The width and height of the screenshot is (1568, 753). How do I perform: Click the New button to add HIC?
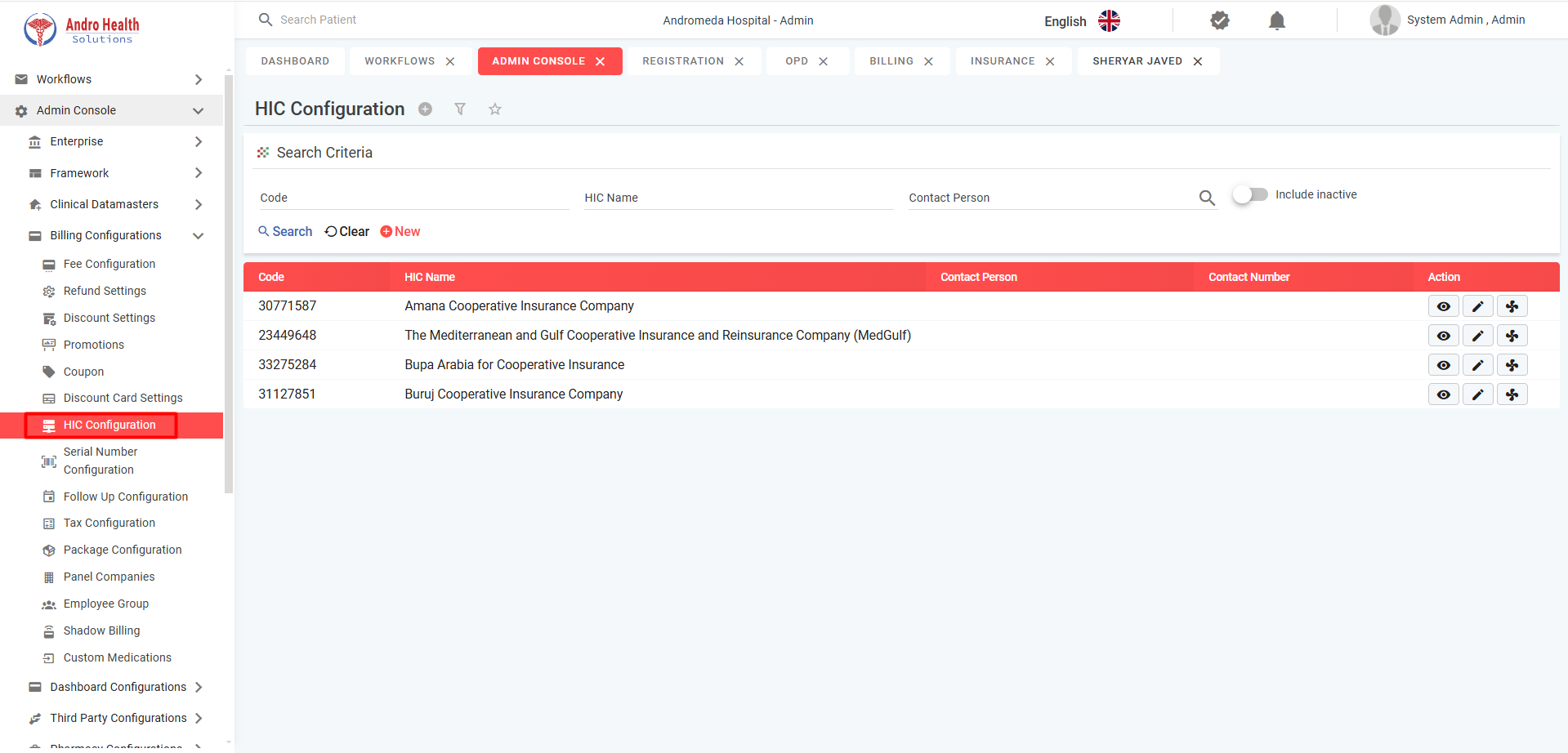point(400,232)
